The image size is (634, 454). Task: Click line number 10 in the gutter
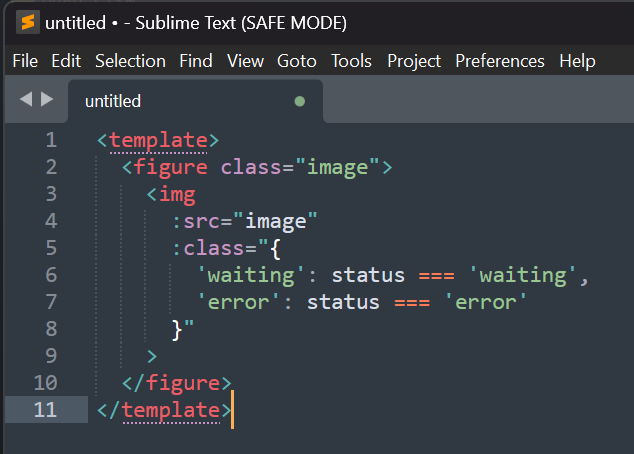tap(46, 383)
